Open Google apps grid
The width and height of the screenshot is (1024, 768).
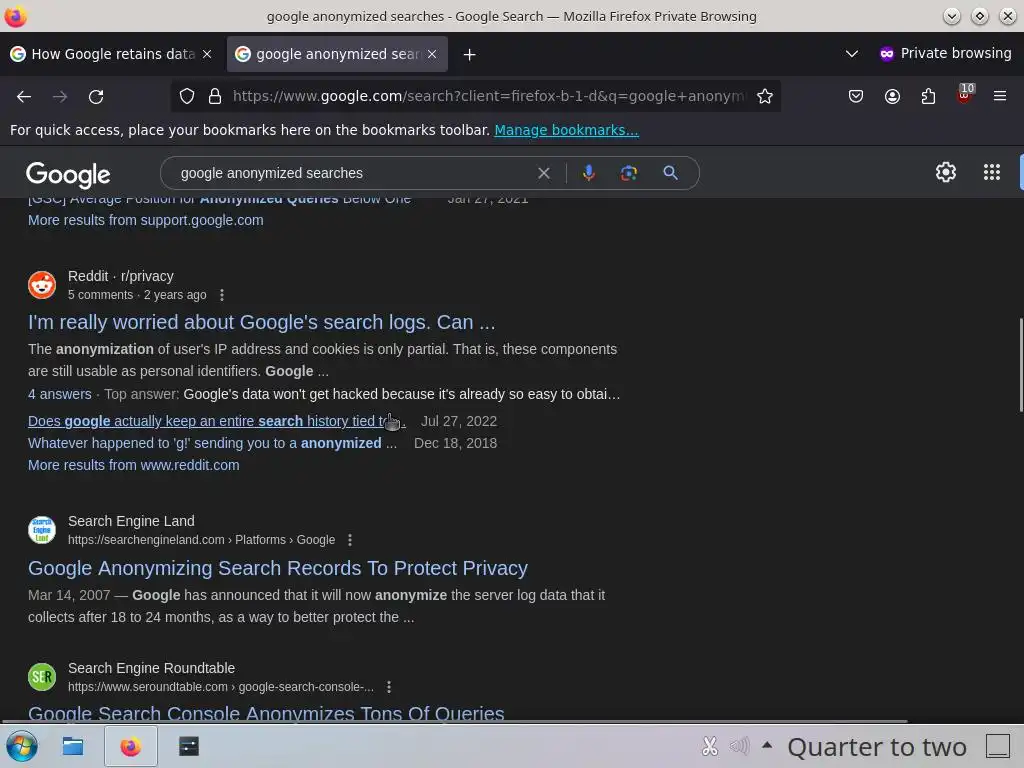coord(991,172)
